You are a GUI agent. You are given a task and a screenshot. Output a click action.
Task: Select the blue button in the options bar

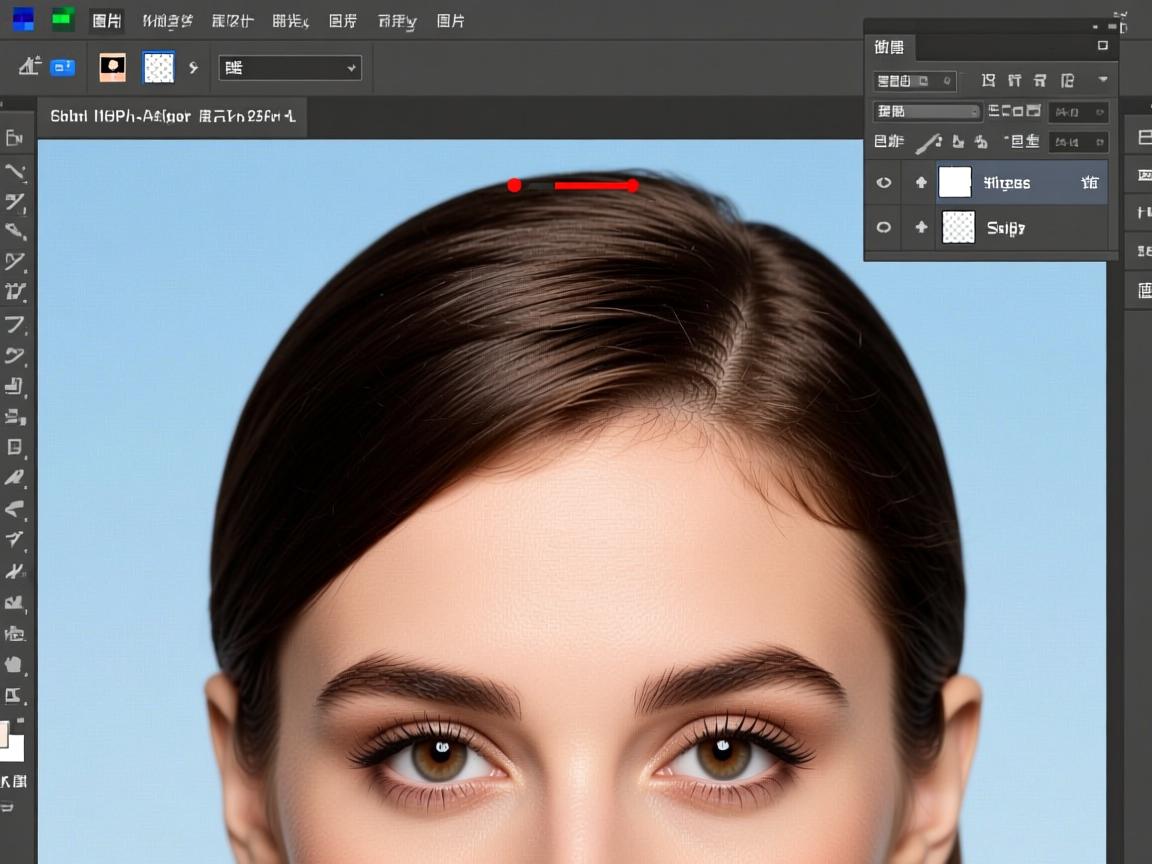[x=63, y=67]
